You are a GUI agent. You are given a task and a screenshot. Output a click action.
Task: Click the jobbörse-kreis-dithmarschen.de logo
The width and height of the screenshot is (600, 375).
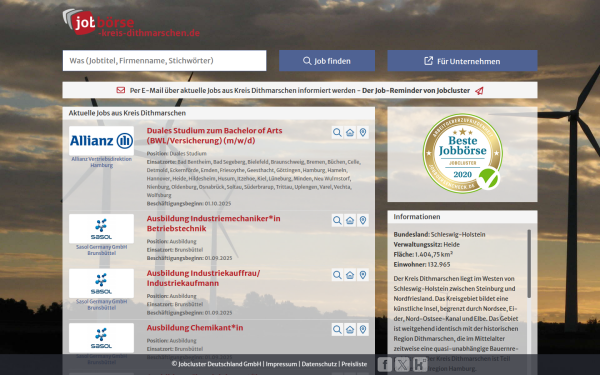[x=131, y=23]
